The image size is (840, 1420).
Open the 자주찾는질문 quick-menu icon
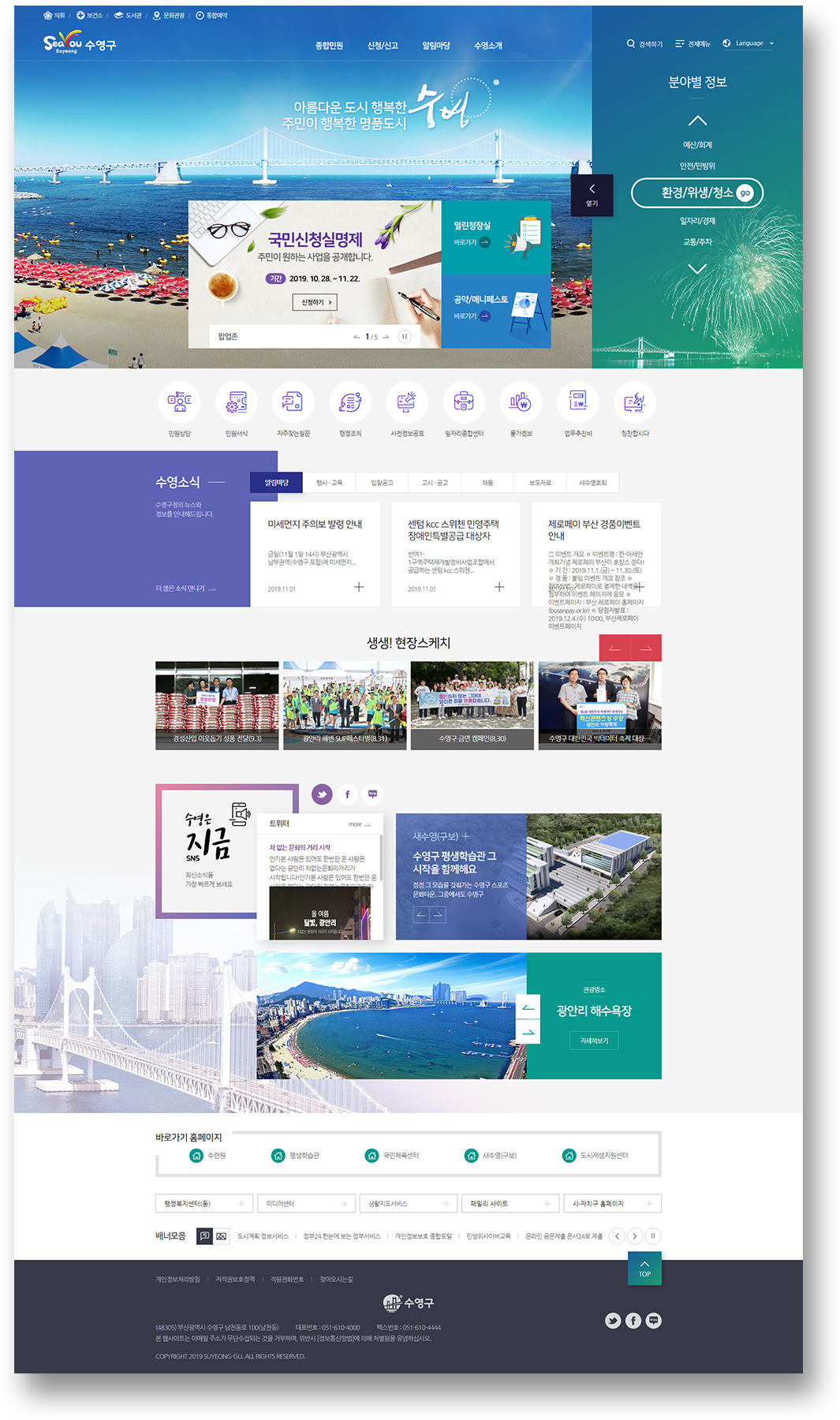[293, 402]
